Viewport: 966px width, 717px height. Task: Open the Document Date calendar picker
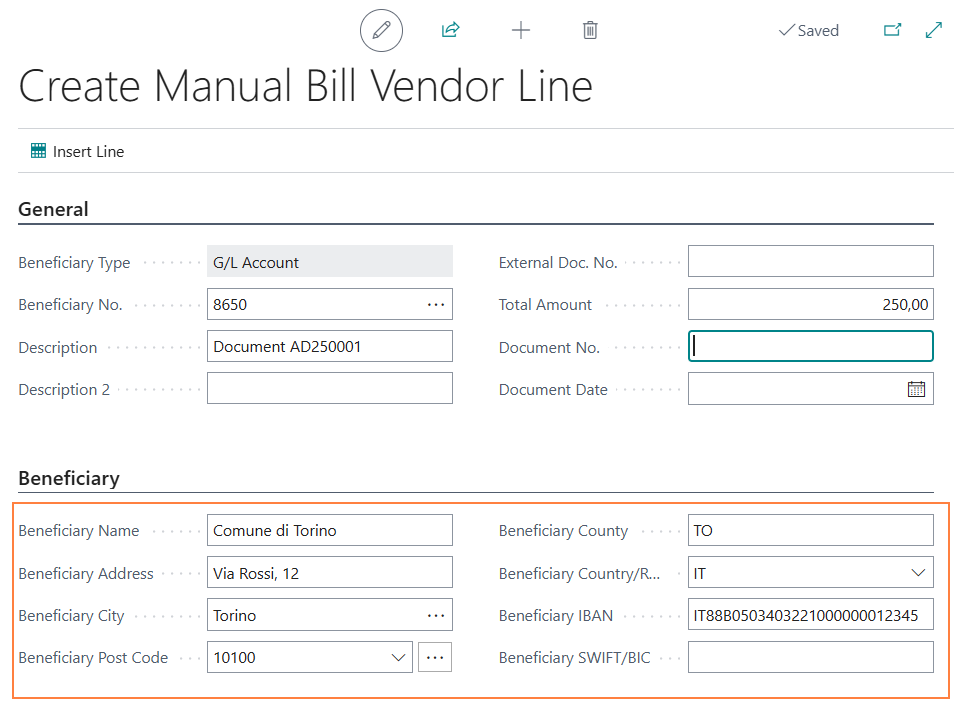(916, 389)
